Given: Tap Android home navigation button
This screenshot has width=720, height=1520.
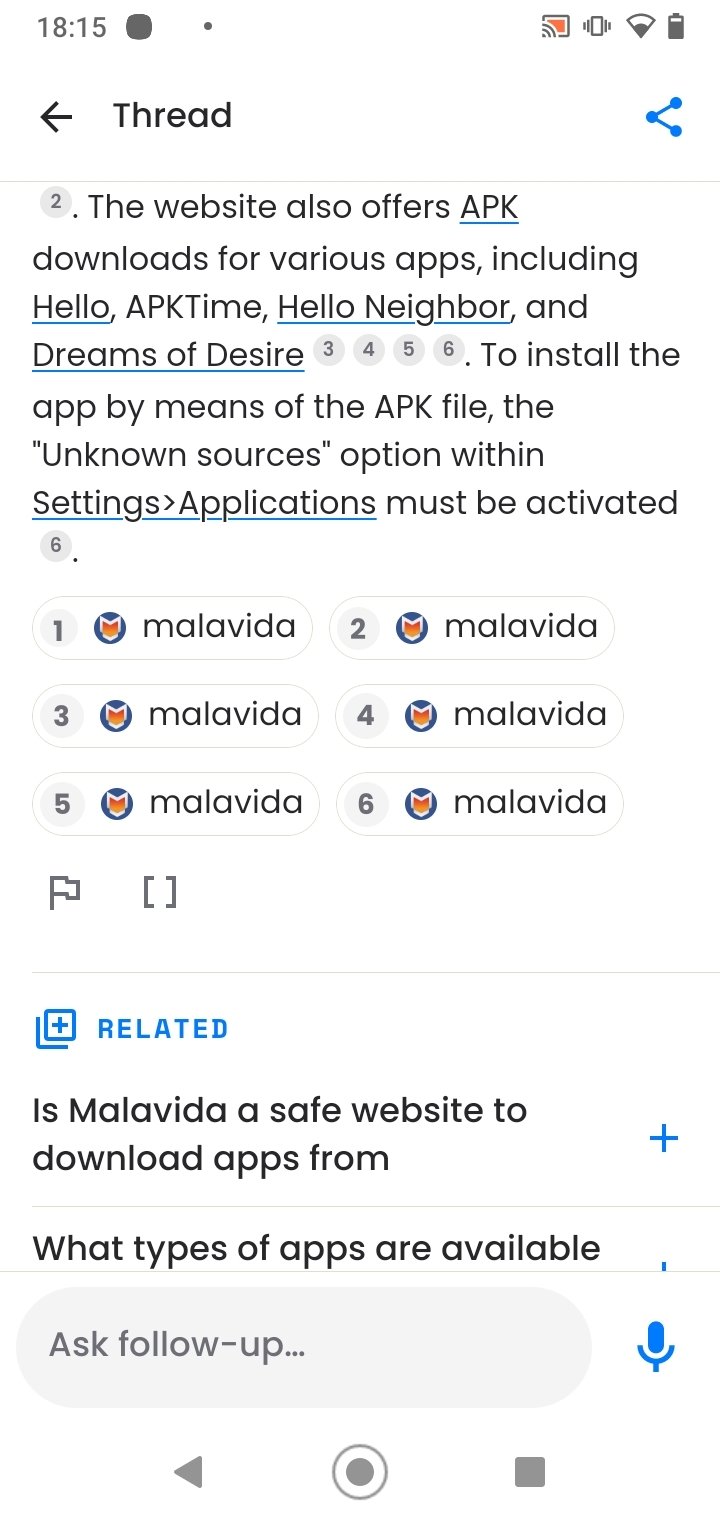Looking at the screenshot, I should [359, 1471].
